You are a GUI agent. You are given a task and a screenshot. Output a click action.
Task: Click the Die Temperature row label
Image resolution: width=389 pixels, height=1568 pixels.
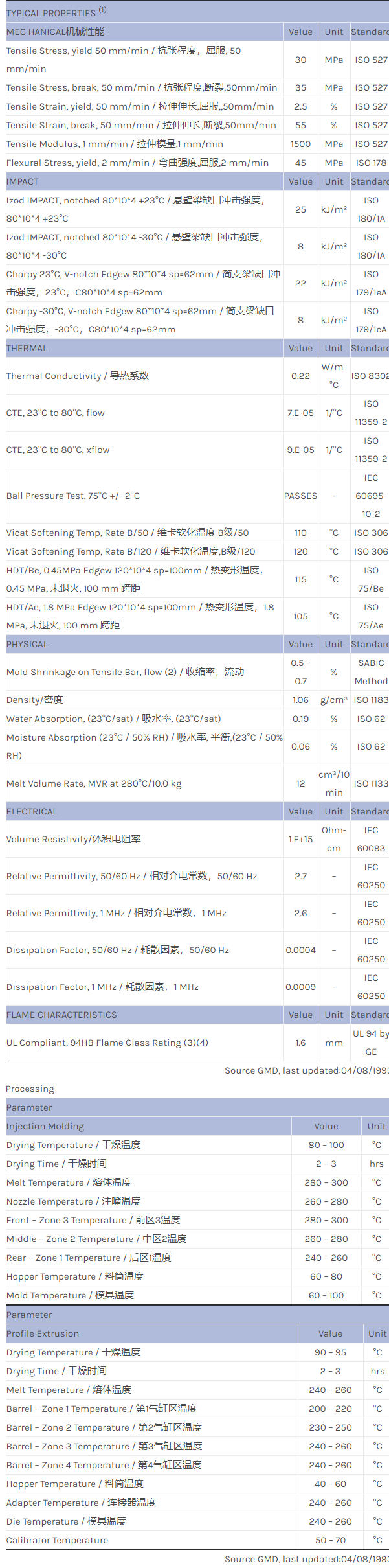click(66, 1521)
